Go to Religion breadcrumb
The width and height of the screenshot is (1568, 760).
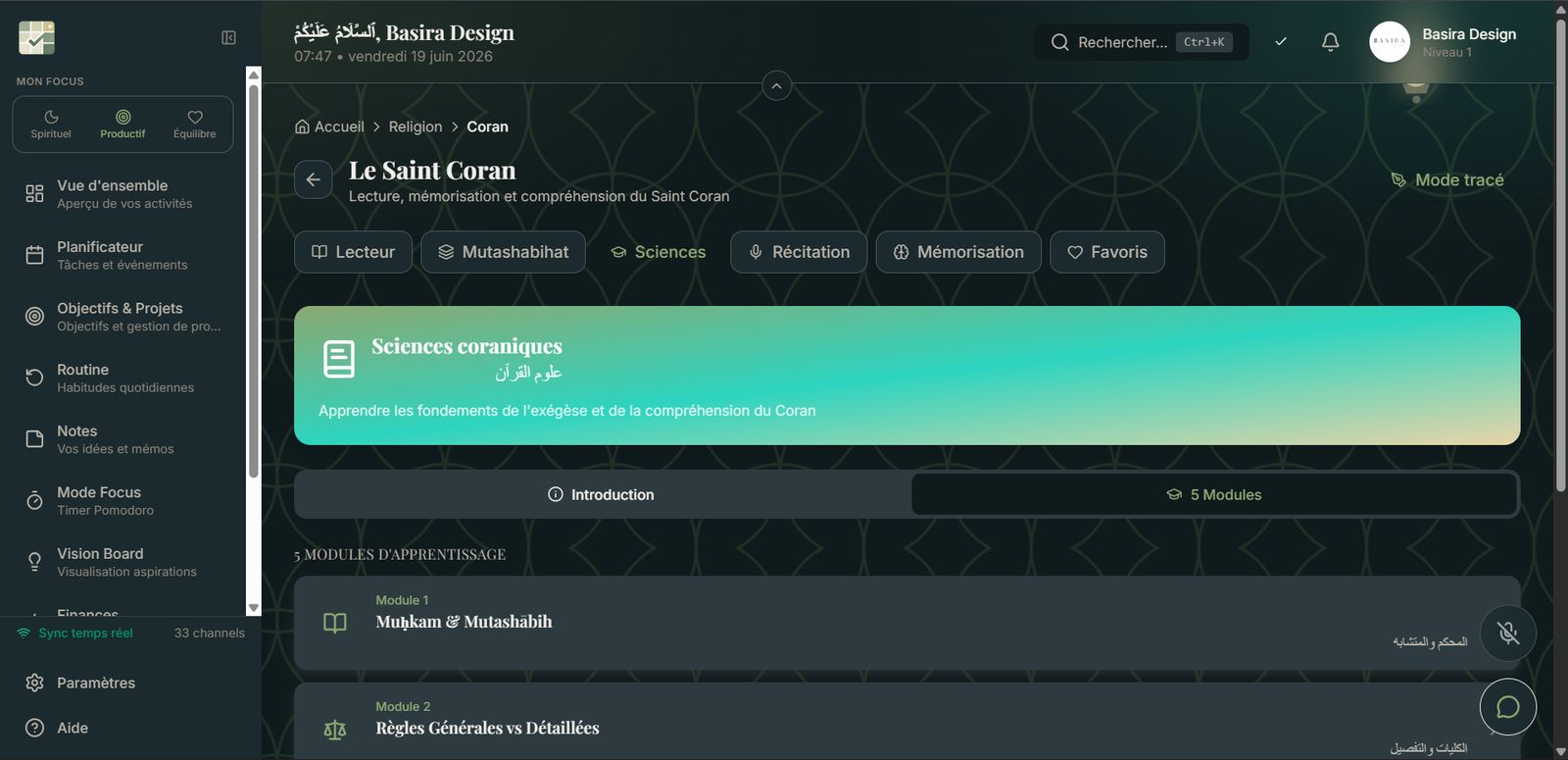point(416,127)
